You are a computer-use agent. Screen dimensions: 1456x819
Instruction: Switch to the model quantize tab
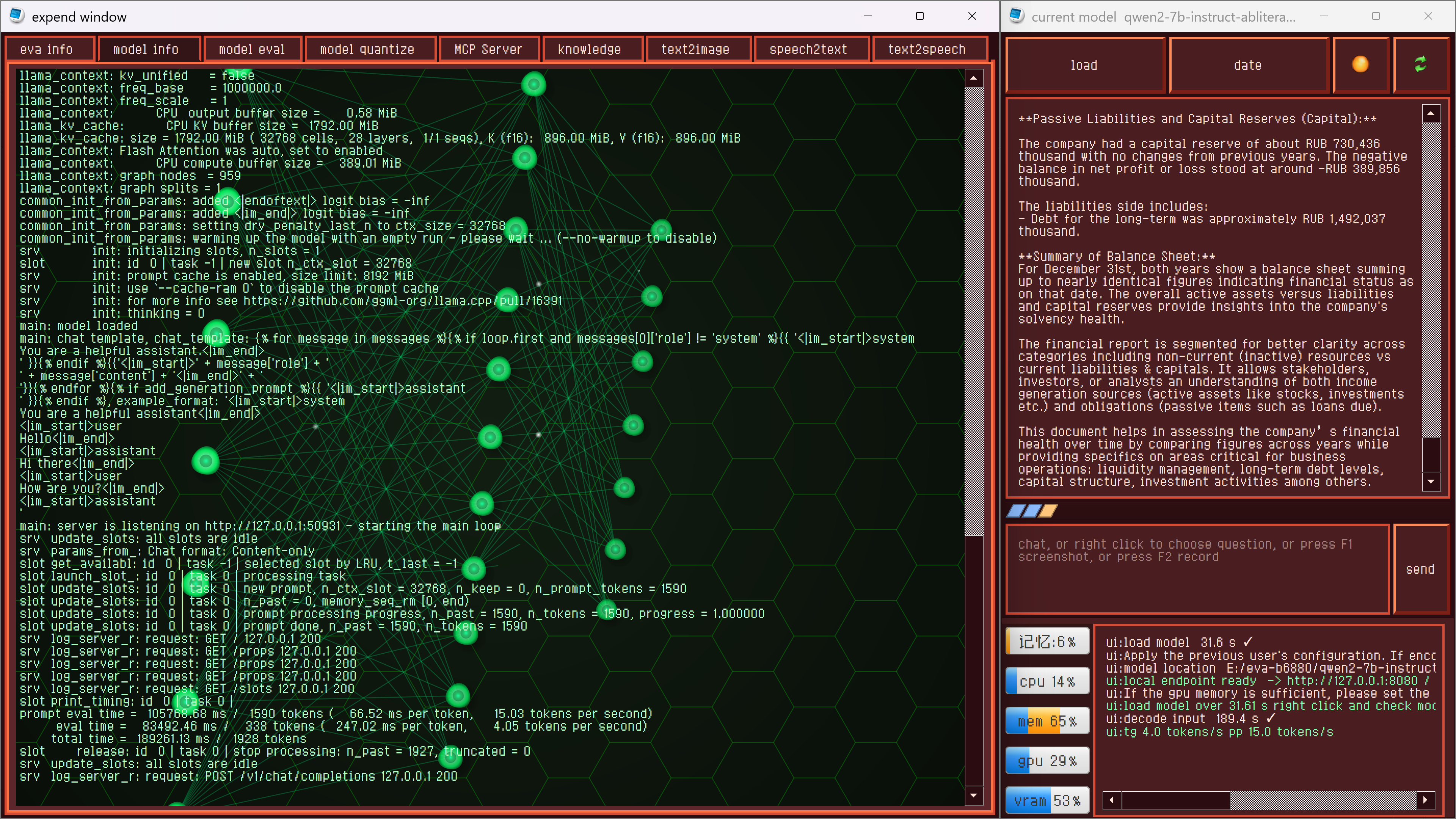tap(367, 50)
